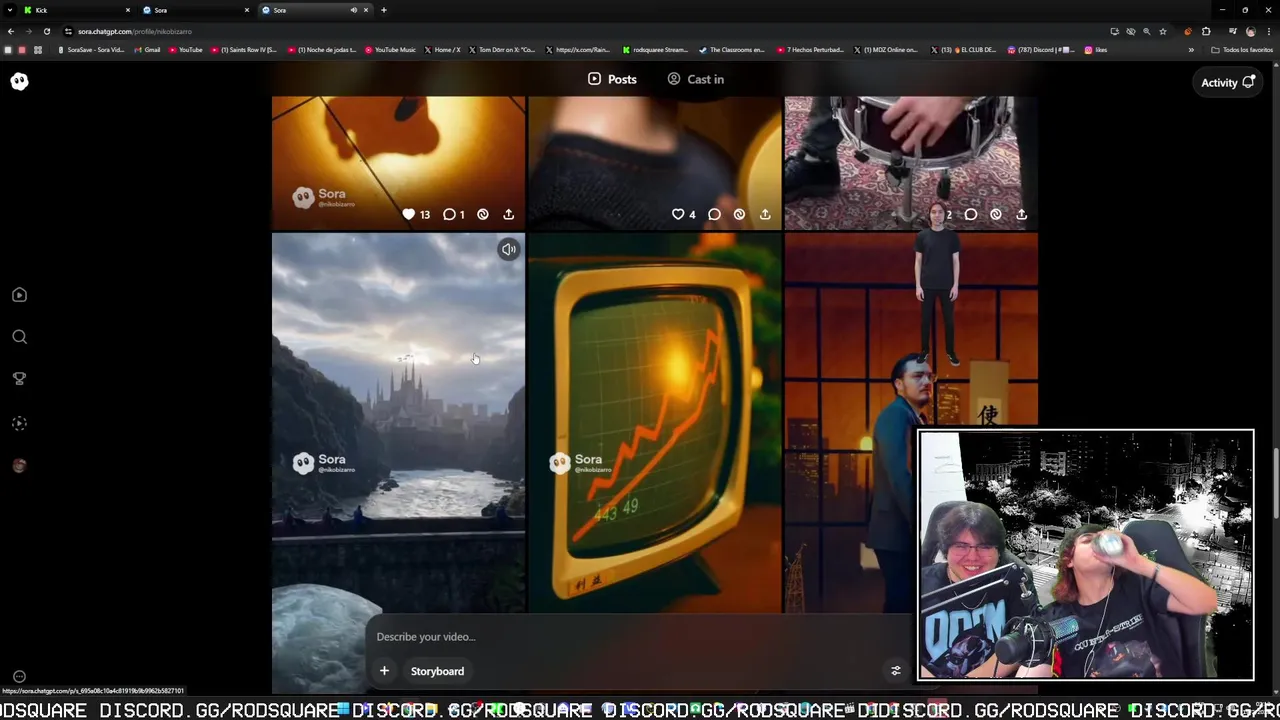This screenshot has height=720, width=1280.
Task: Open comments on the drum video post
Action: [970, 214]
